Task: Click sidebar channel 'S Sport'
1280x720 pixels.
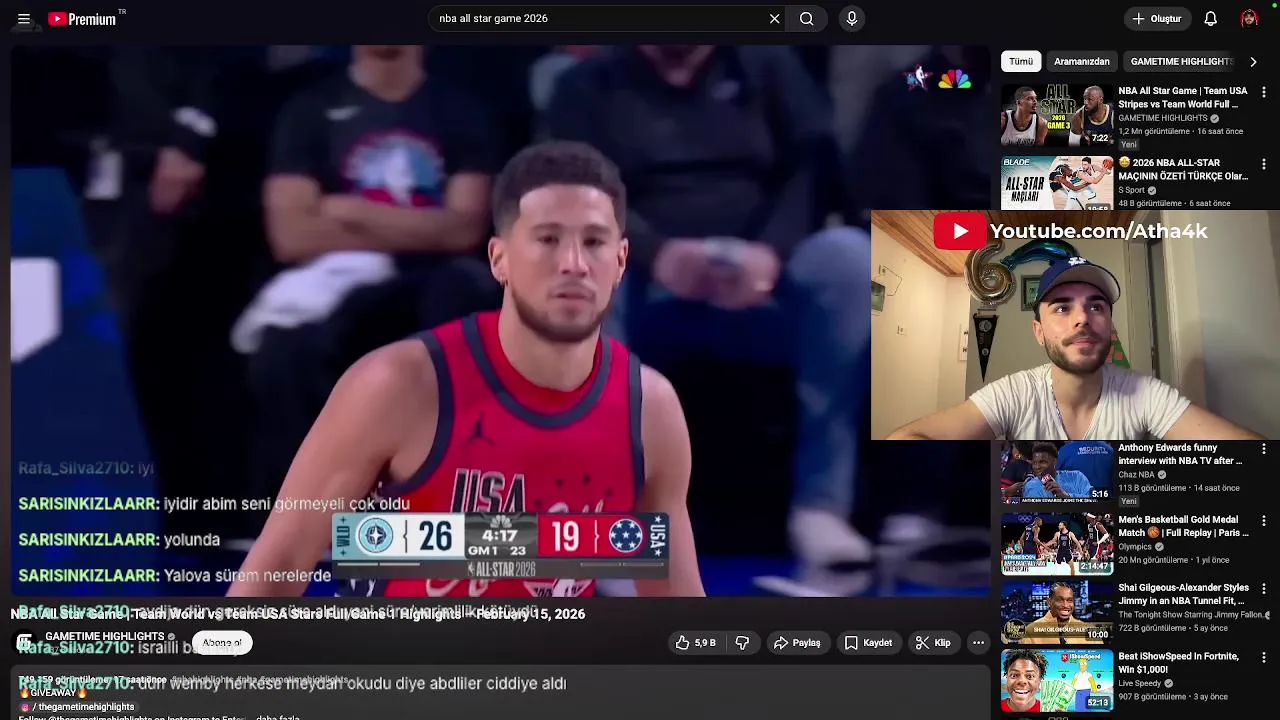Action: click(x=1131, y=190)
